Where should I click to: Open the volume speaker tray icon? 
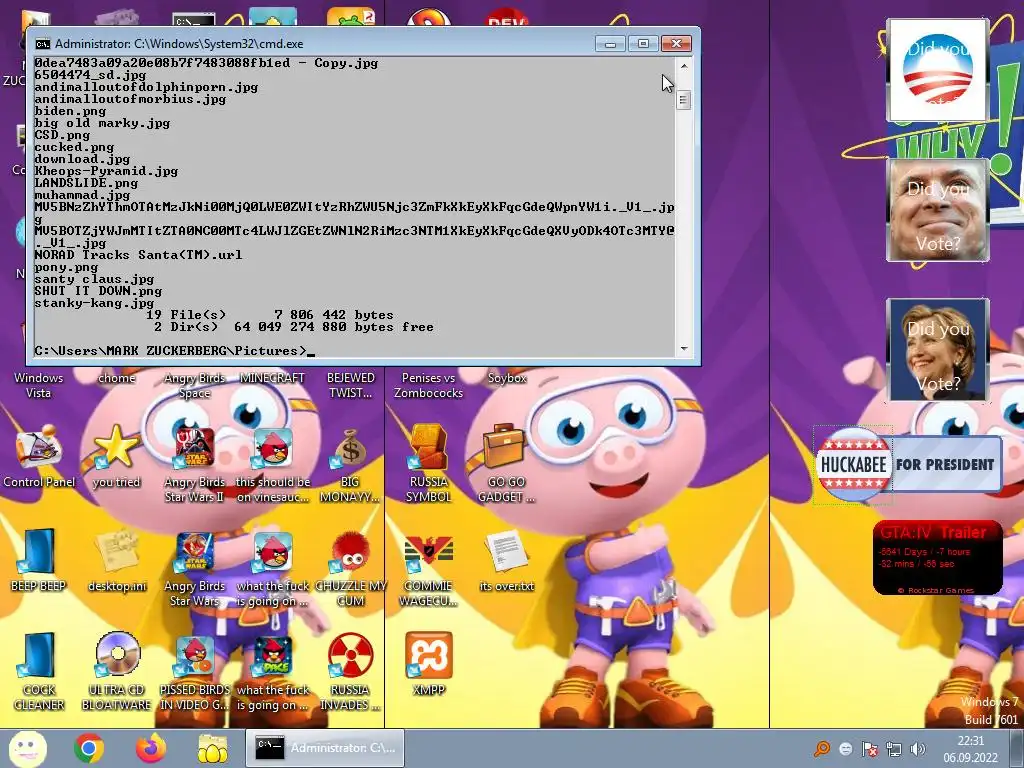click(x=918, y=749)
